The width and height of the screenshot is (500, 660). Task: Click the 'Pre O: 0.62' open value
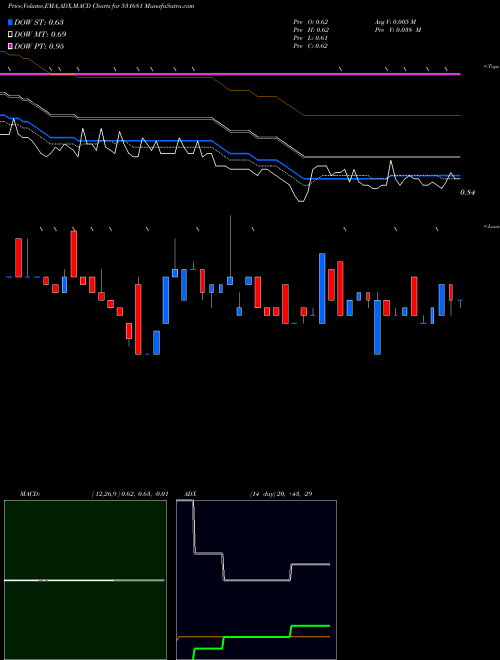point(311,22)
